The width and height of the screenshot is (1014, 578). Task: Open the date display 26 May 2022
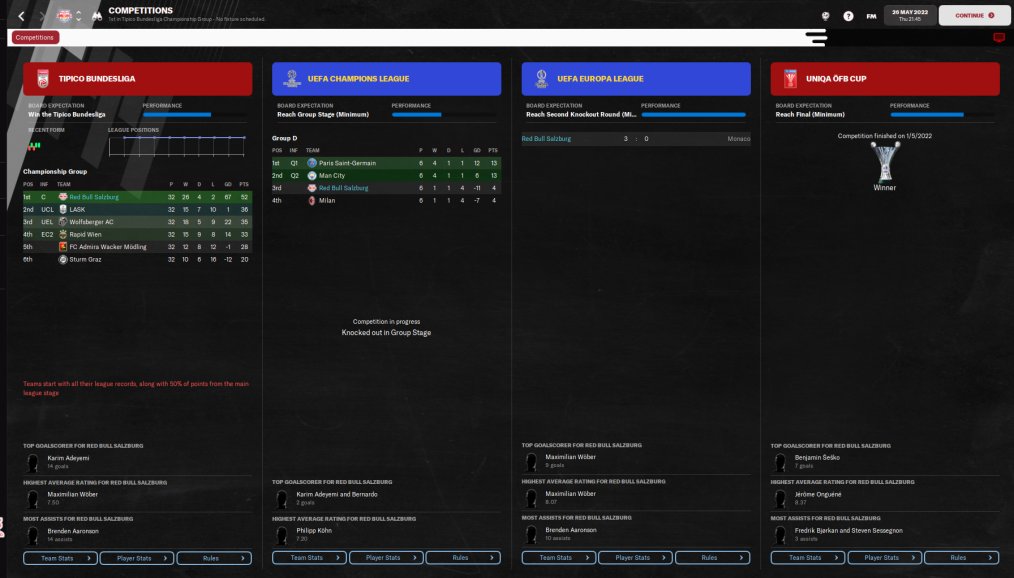tap(910, 15)
